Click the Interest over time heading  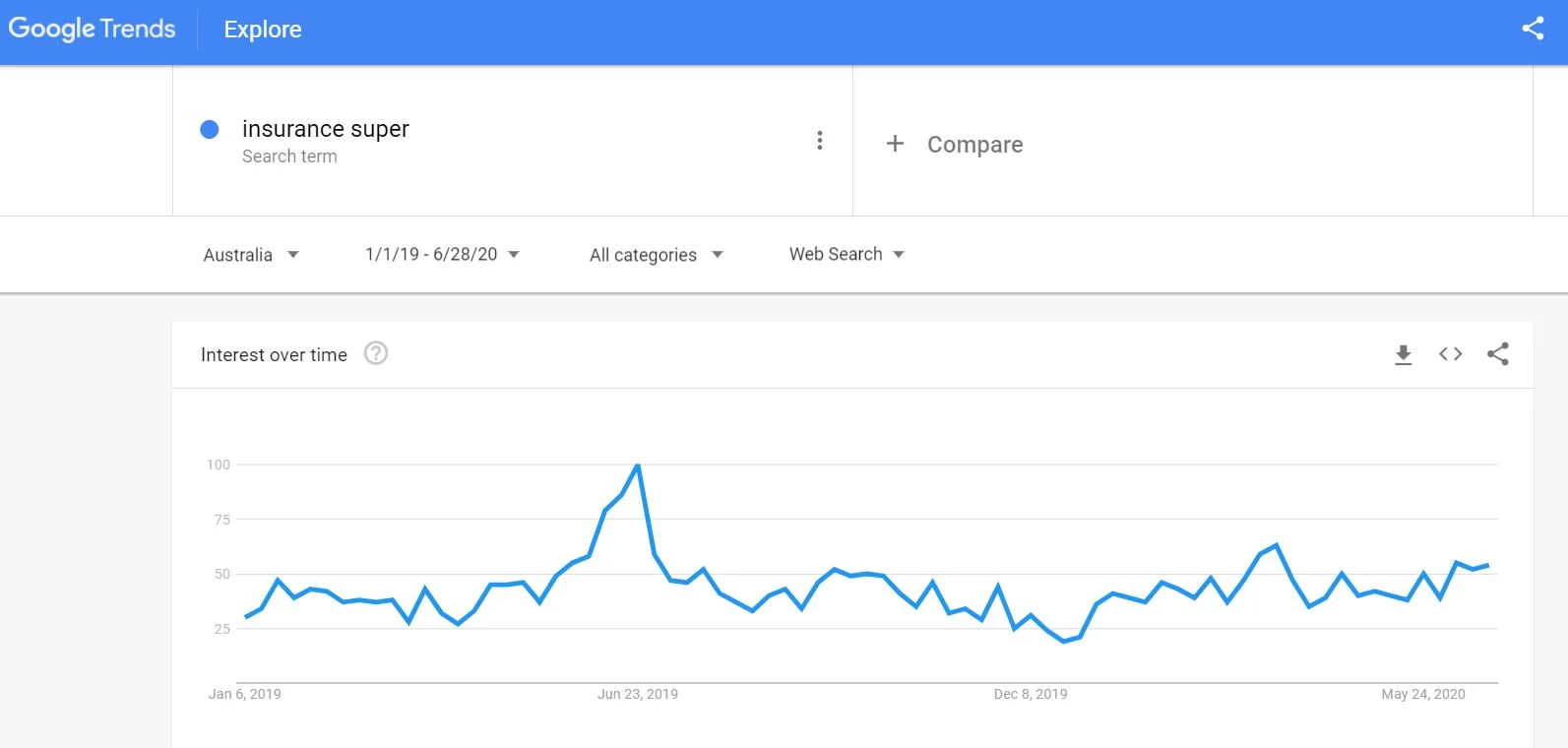coord(274,354)
